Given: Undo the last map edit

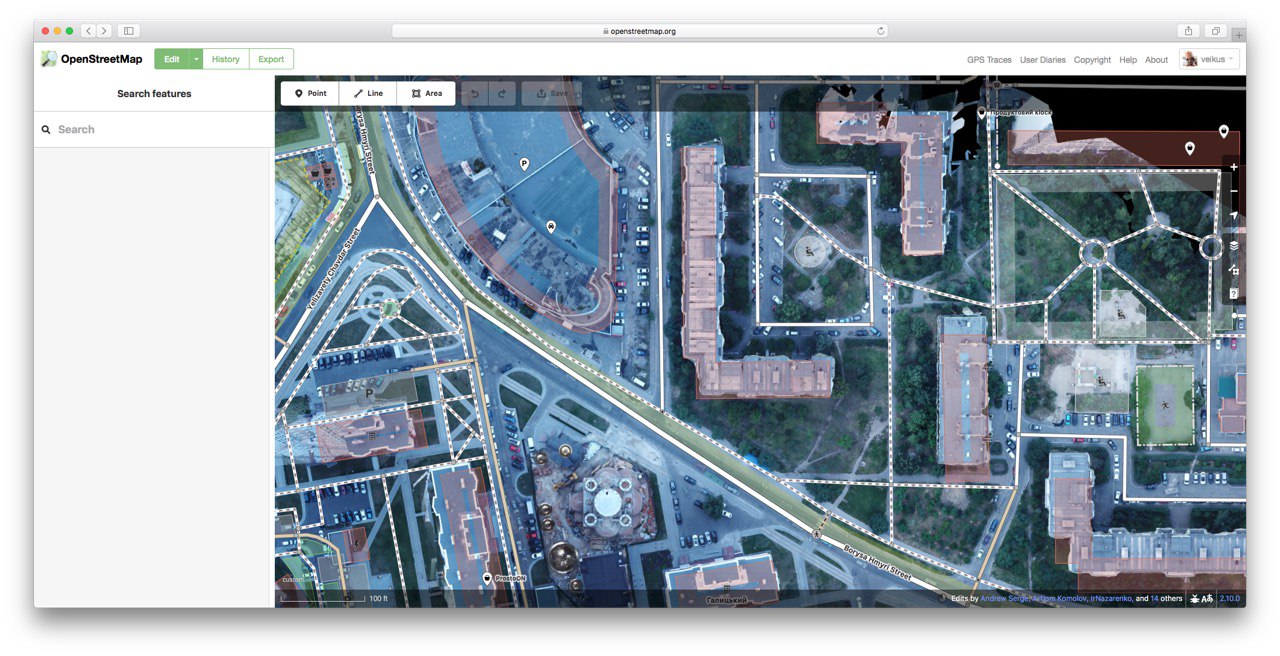Looking at the screenshot, I should (475, 93).
